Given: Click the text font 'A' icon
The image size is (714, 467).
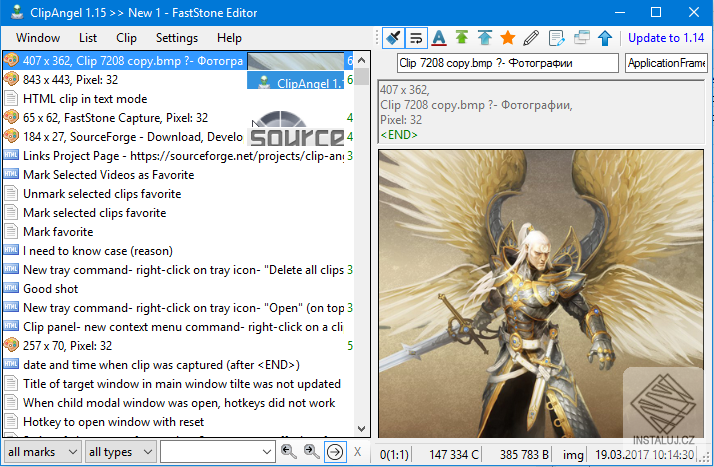Looking at the screenshot, I should point(439,38).
